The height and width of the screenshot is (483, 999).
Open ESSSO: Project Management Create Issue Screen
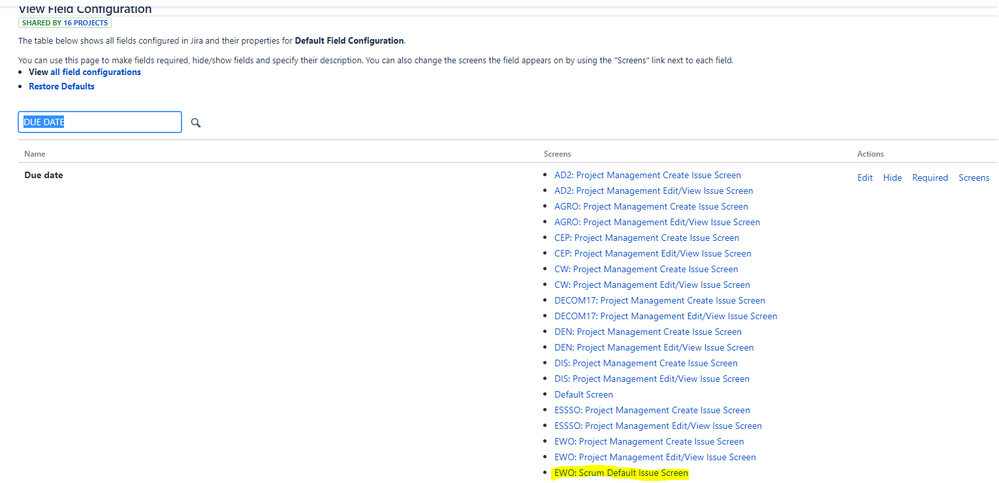tap(652, 410)
